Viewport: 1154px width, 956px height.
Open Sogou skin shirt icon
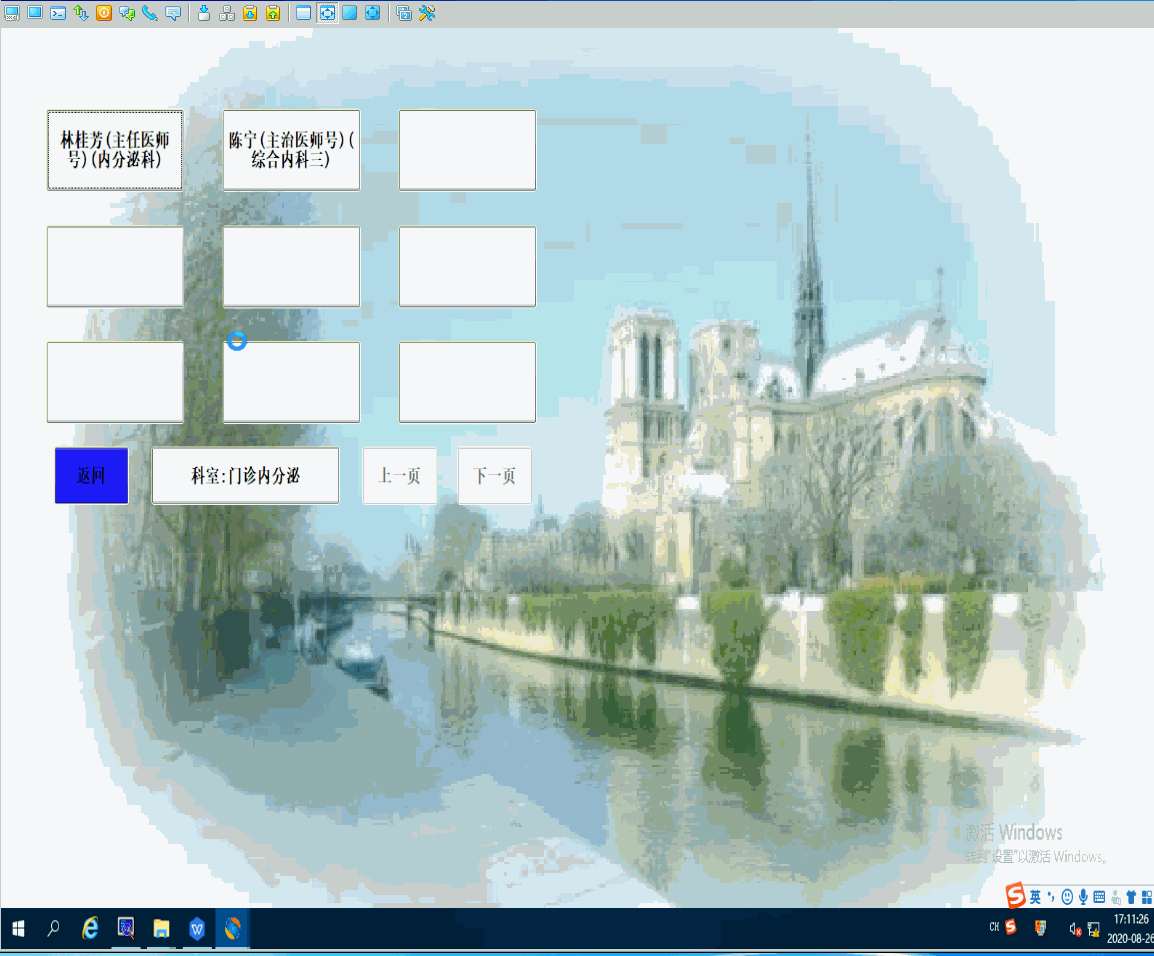click(1131, 897)
